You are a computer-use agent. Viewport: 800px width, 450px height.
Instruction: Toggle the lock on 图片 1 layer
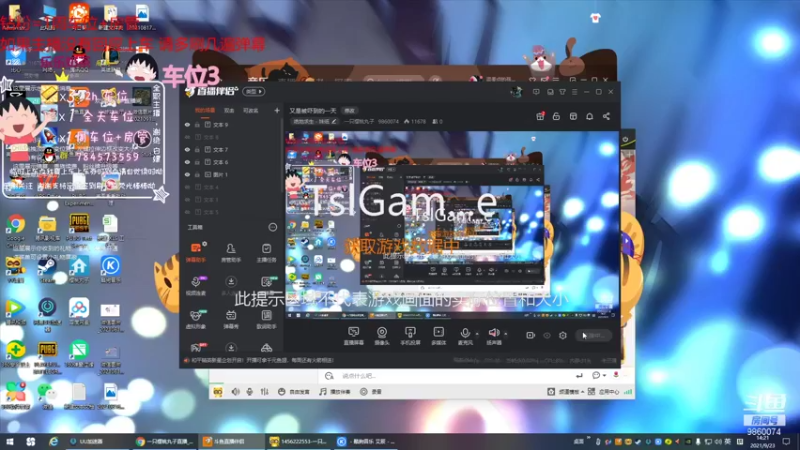point(197,174)
